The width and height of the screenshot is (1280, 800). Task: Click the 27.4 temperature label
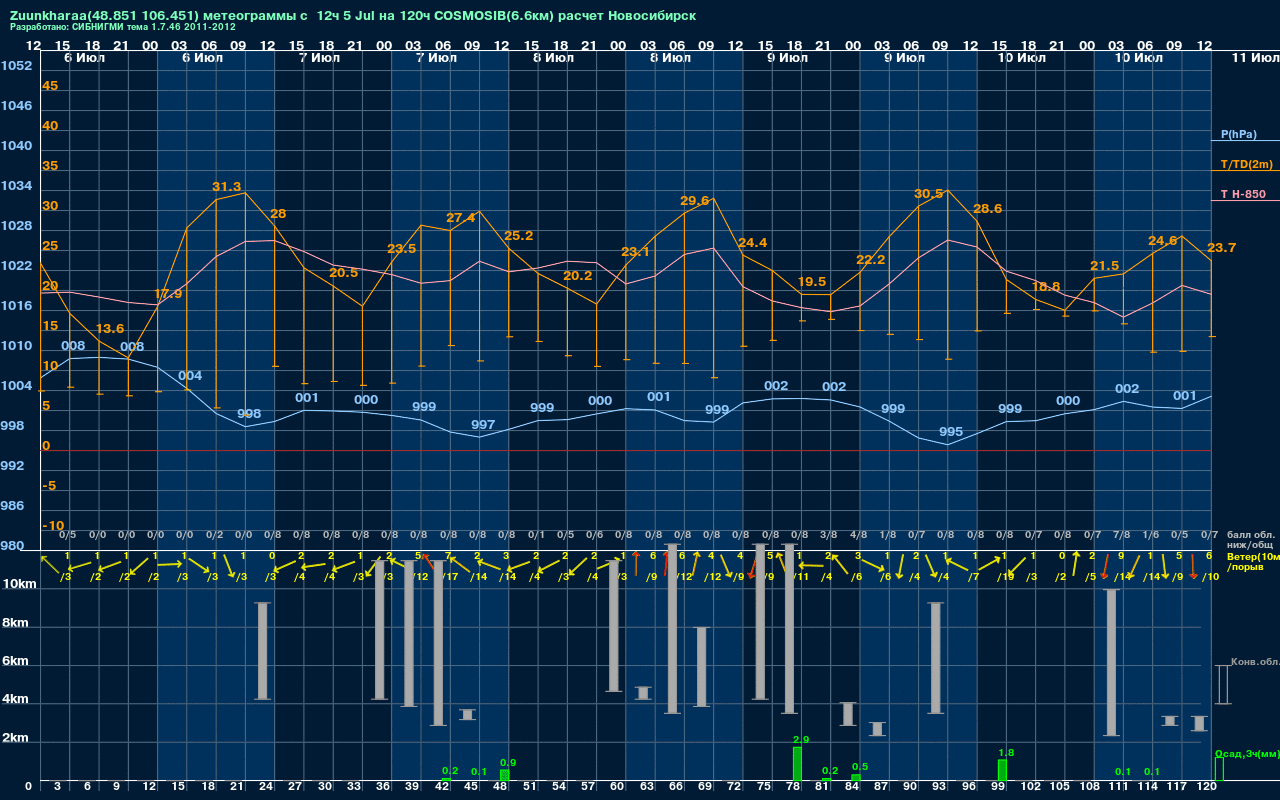tap(461, 218)
